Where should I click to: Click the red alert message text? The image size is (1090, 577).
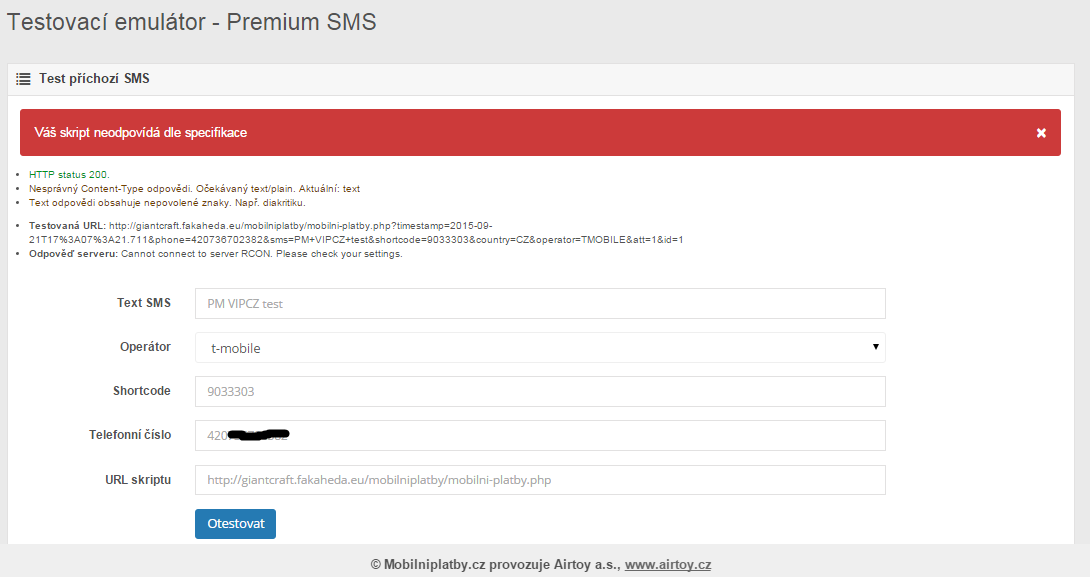click(140, 133)
